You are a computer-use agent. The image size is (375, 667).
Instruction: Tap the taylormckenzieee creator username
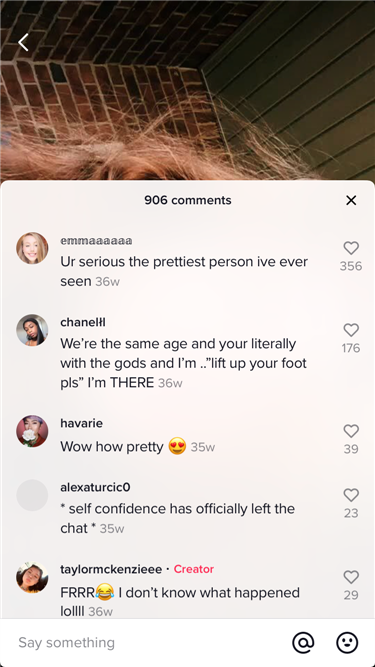click(x=111, y=570)
